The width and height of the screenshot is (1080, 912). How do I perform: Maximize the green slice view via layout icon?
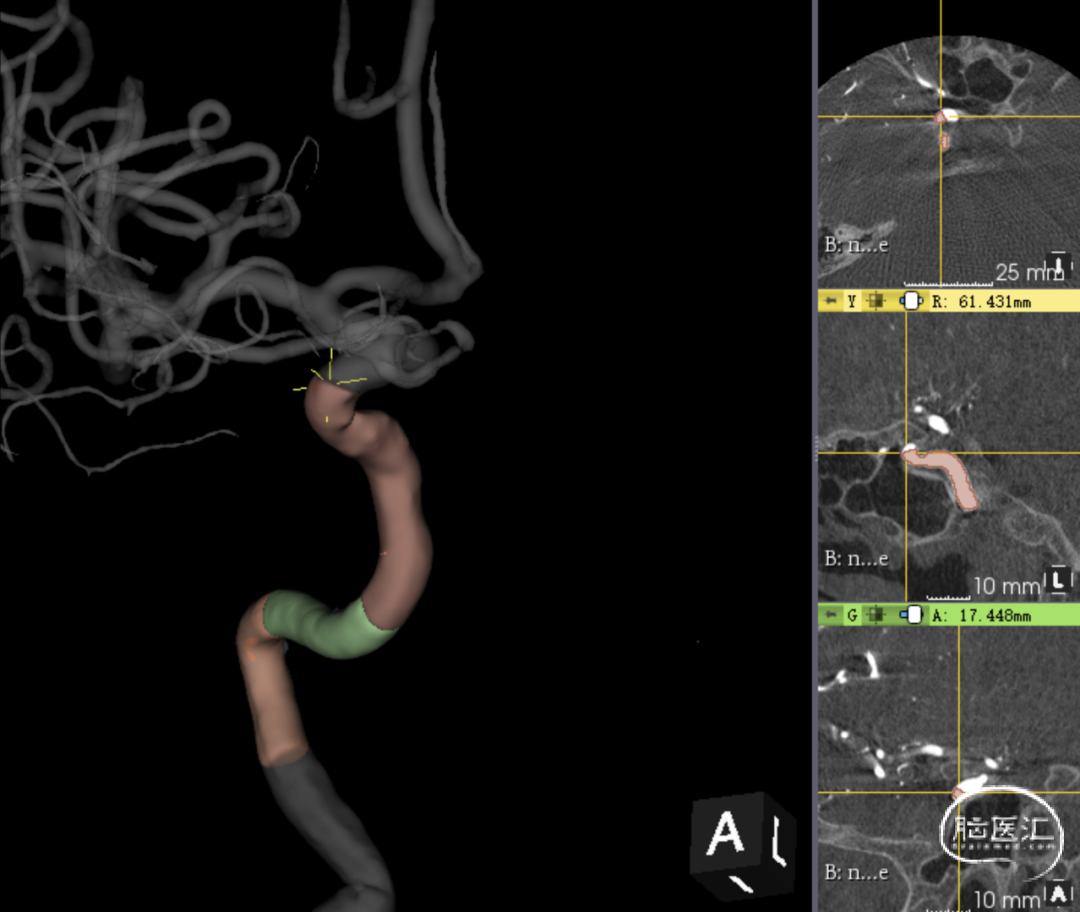[x=876, y=615]
